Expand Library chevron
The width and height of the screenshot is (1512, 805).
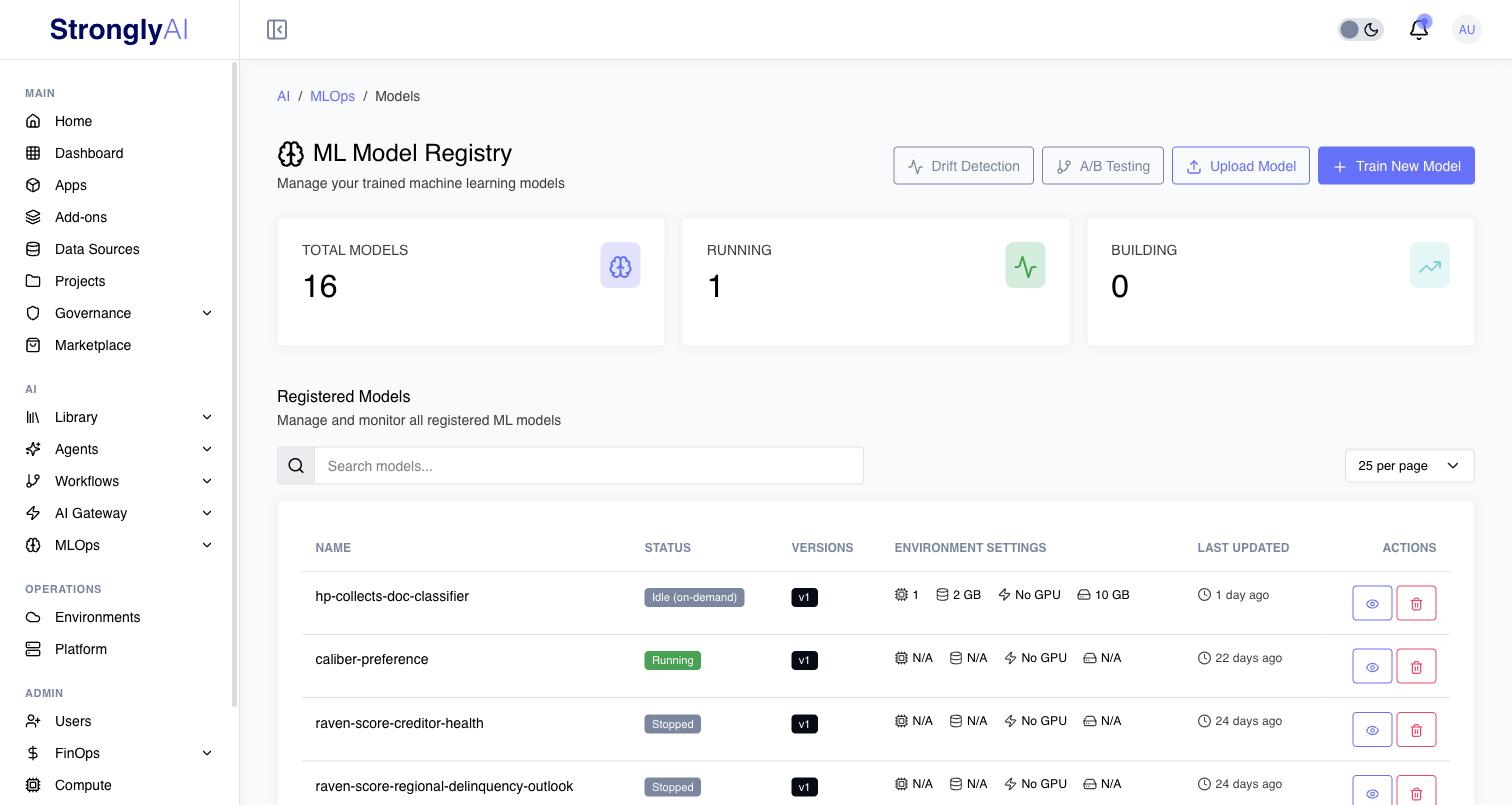[207, 417]
